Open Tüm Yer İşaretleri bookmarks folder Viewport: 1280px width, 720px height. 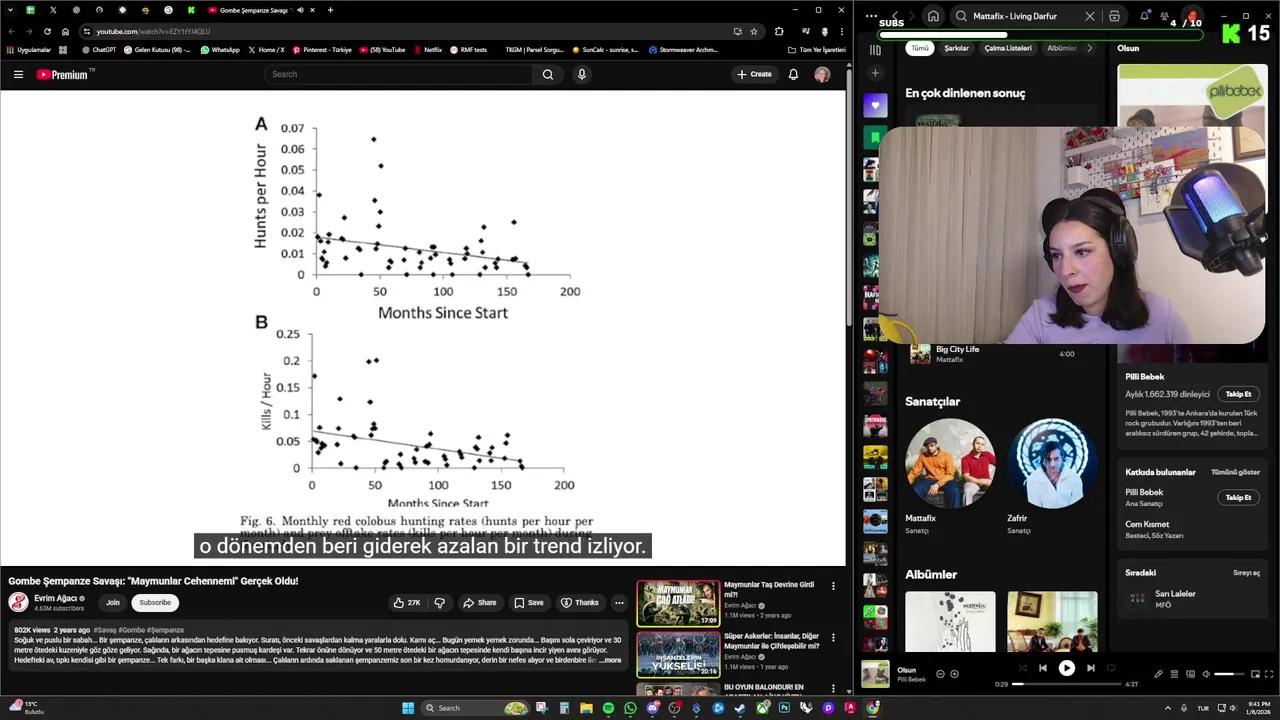[816, 49]
